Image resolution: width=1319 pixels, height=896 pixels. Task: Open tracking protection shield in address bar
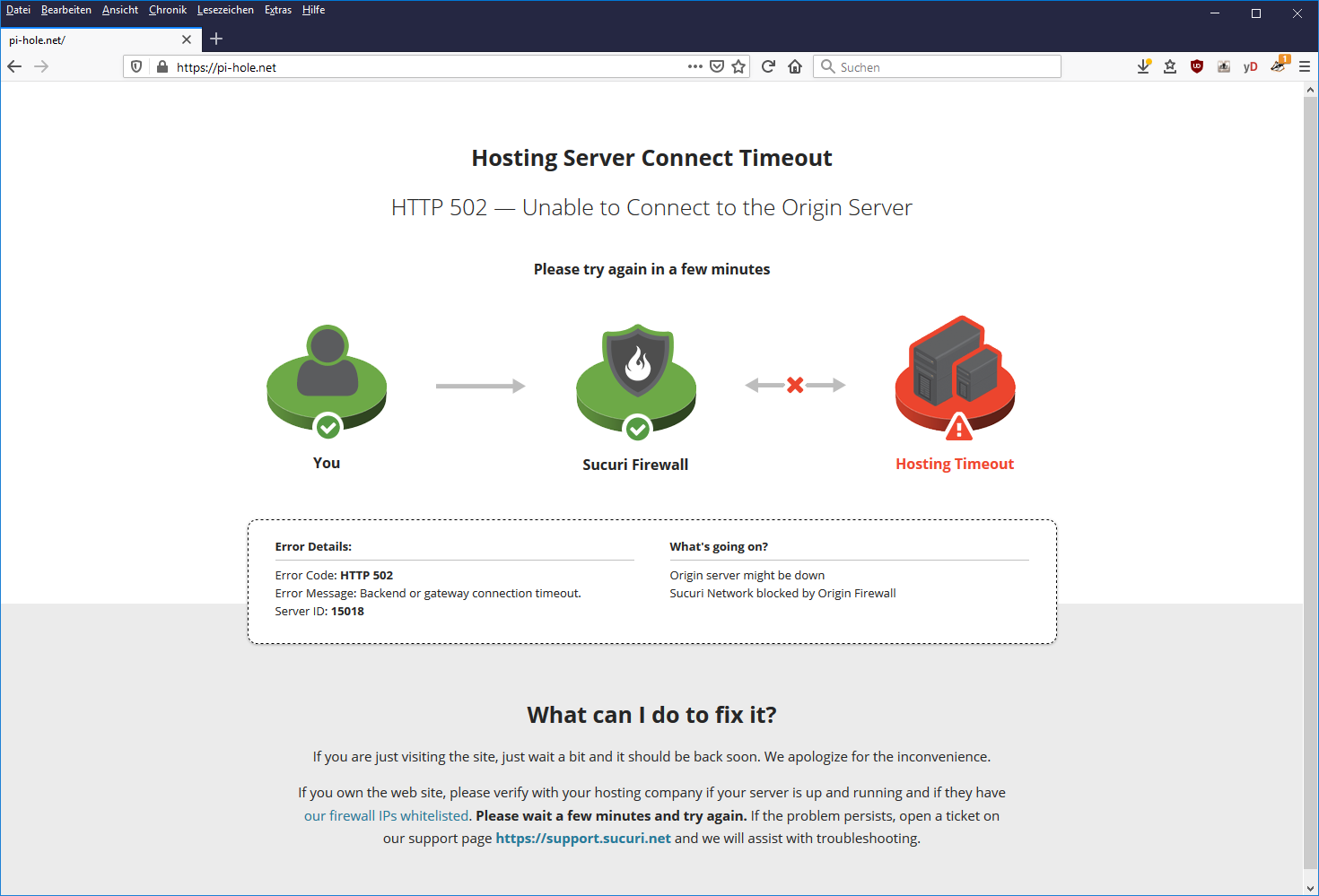(136, 66)
